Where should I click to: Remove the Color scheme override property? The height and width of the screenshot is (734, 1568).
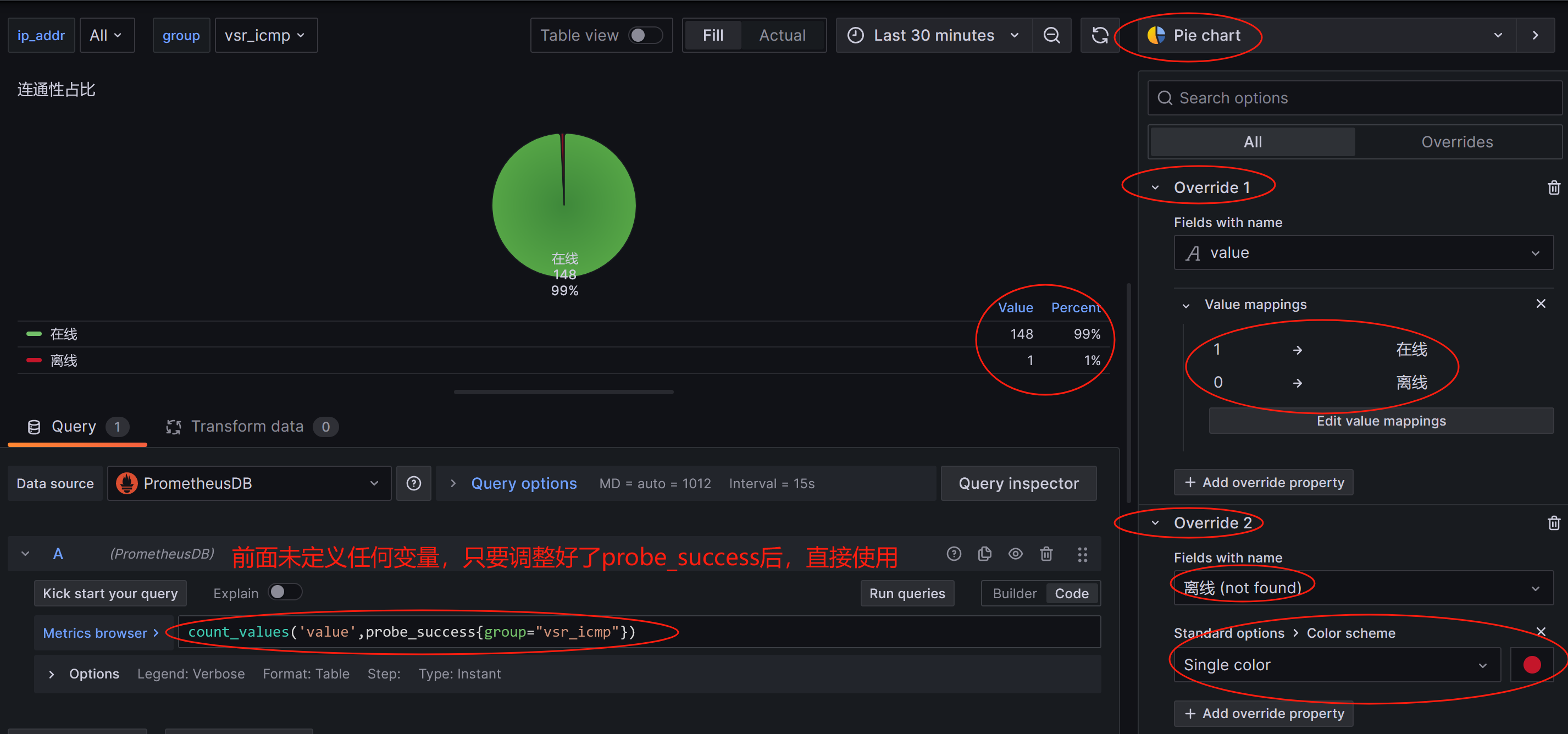[x=1541, y=631]
